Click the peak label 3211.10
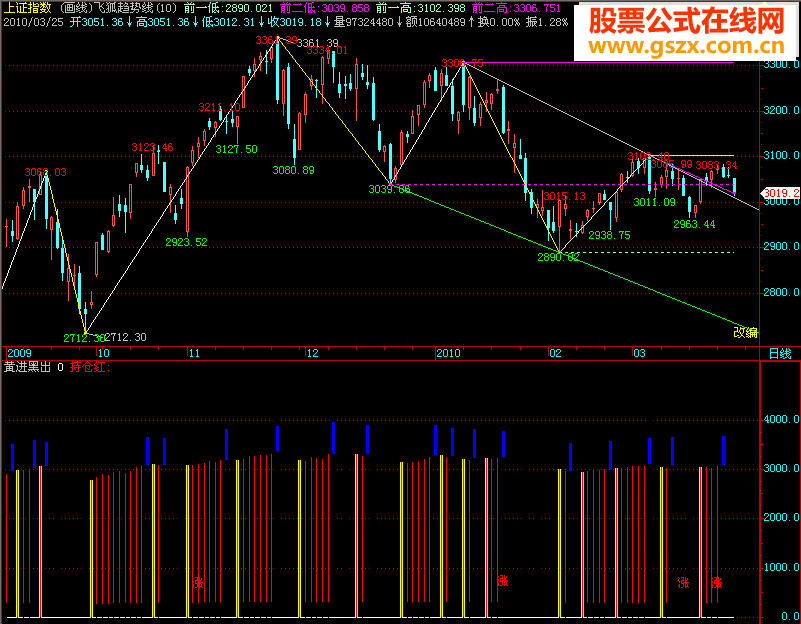The height and width of the screenshot is (624, 801). coord(219,107)
